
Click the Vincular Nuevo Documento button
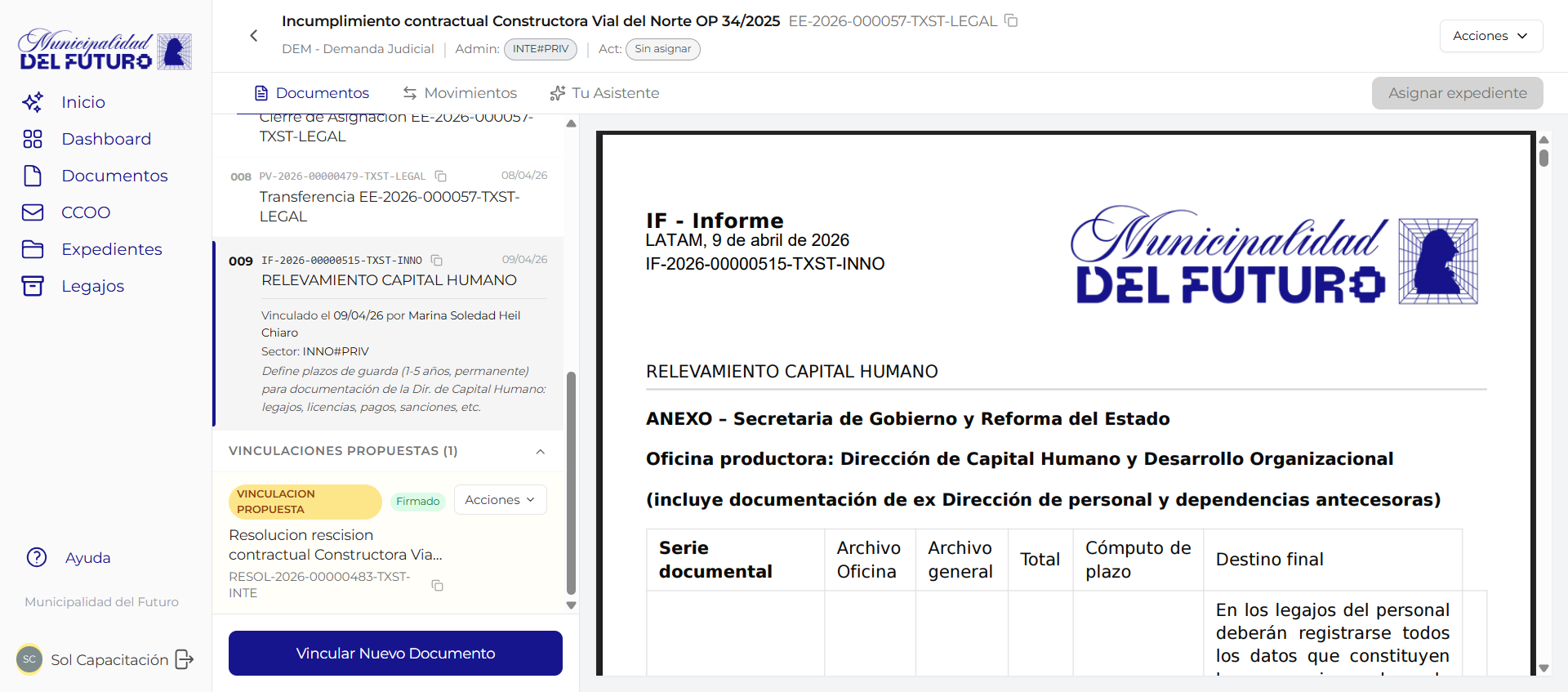395,653
